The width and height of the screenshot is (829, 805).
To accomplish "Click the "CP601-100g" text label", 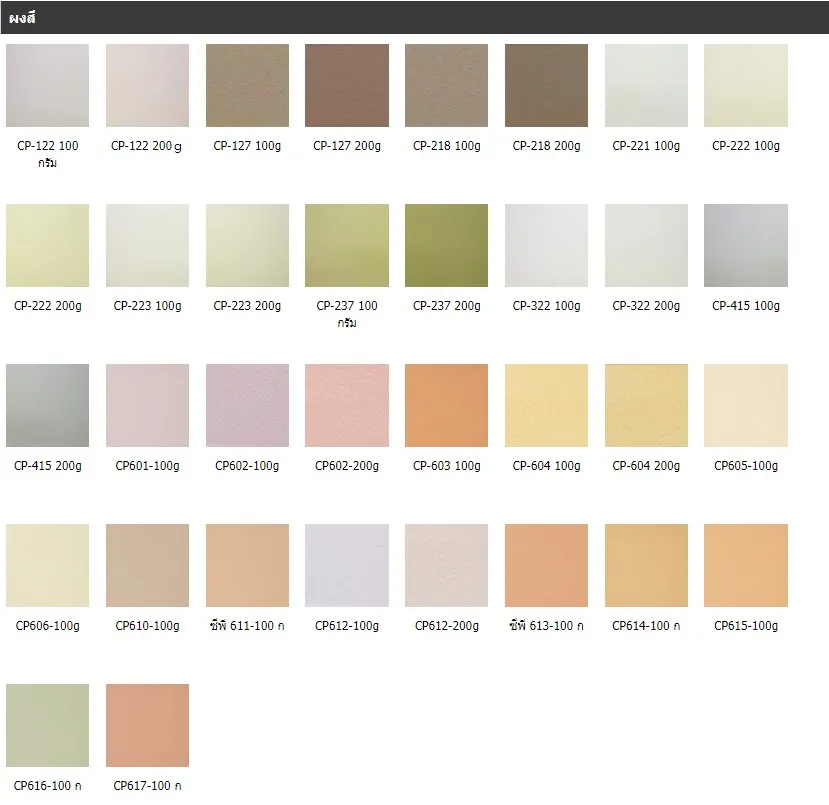I will 148,466.
